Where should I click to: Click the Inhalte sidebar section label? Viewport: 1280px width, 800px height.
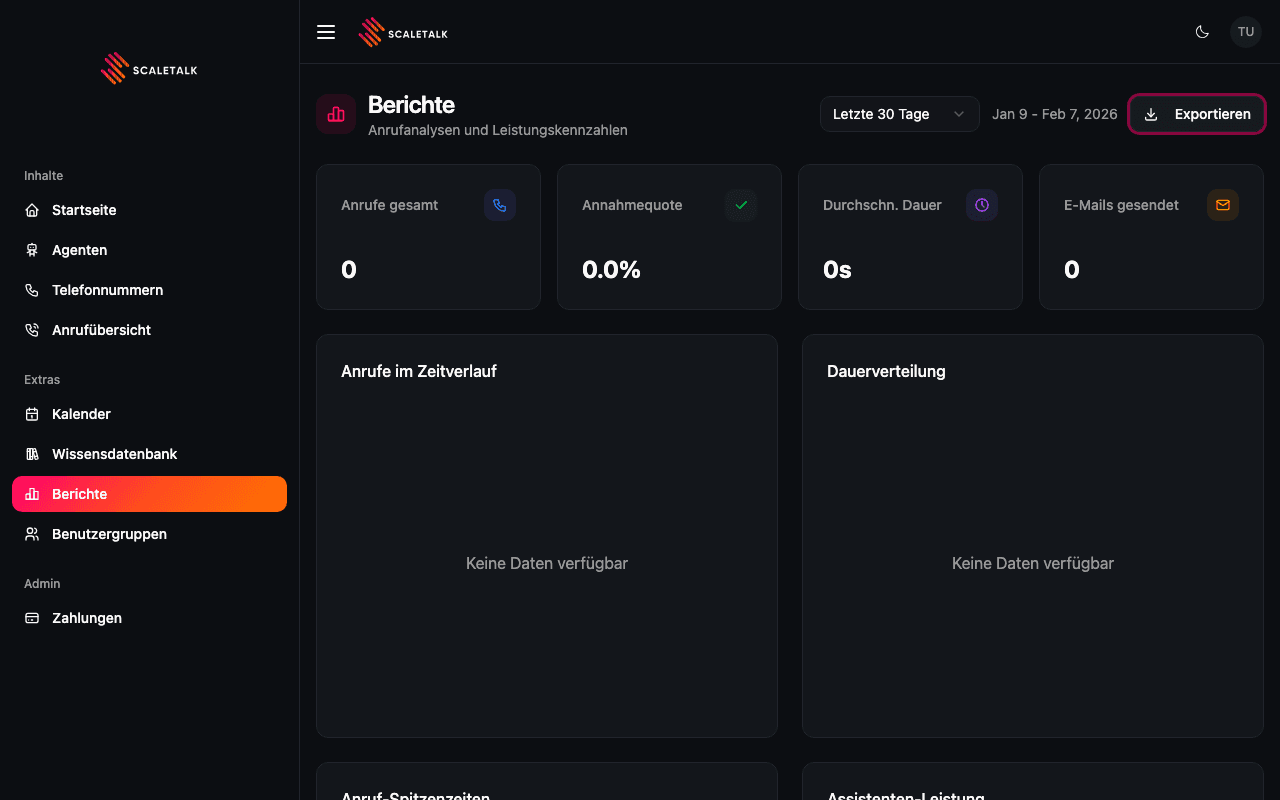(44, 176)
